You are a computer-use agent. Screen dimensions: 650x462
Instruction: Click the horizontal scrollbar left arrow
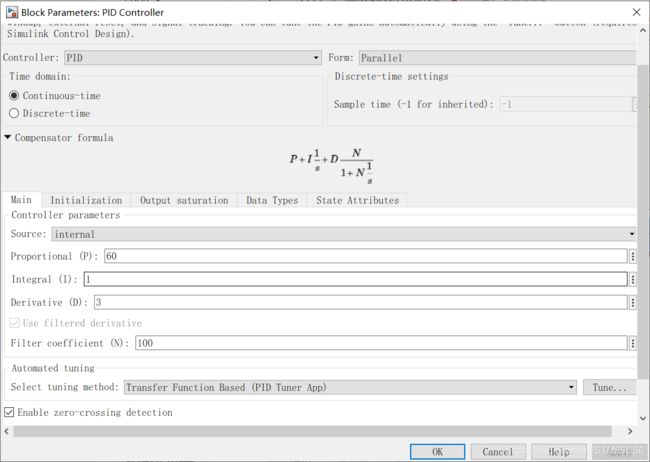6,431
